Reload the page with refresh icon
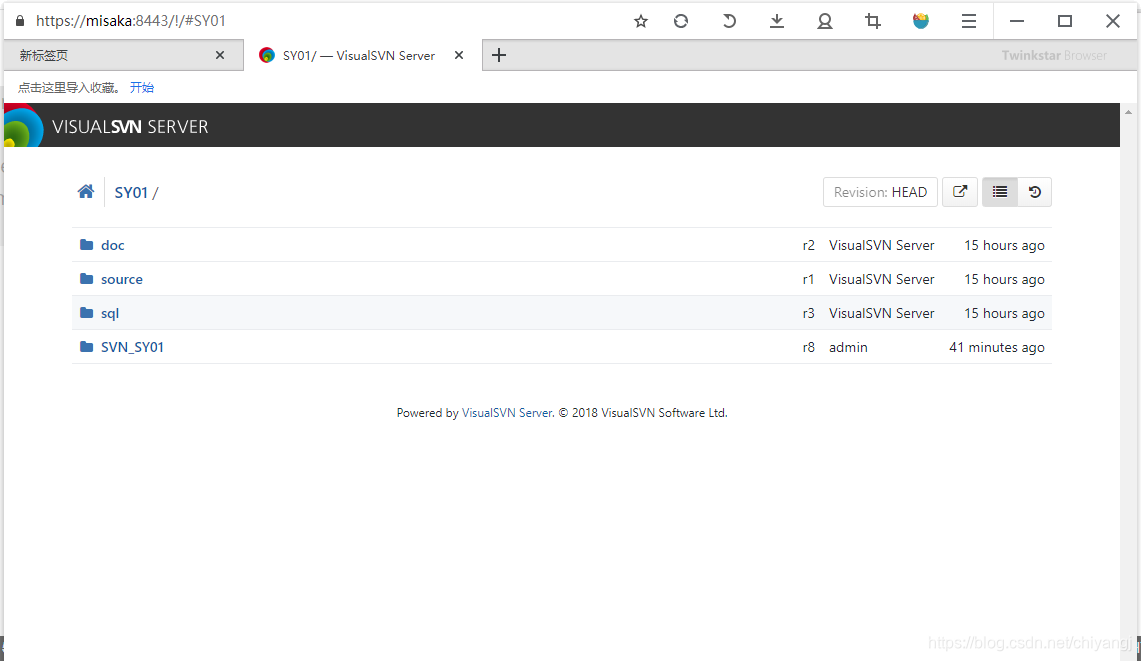 681,21
